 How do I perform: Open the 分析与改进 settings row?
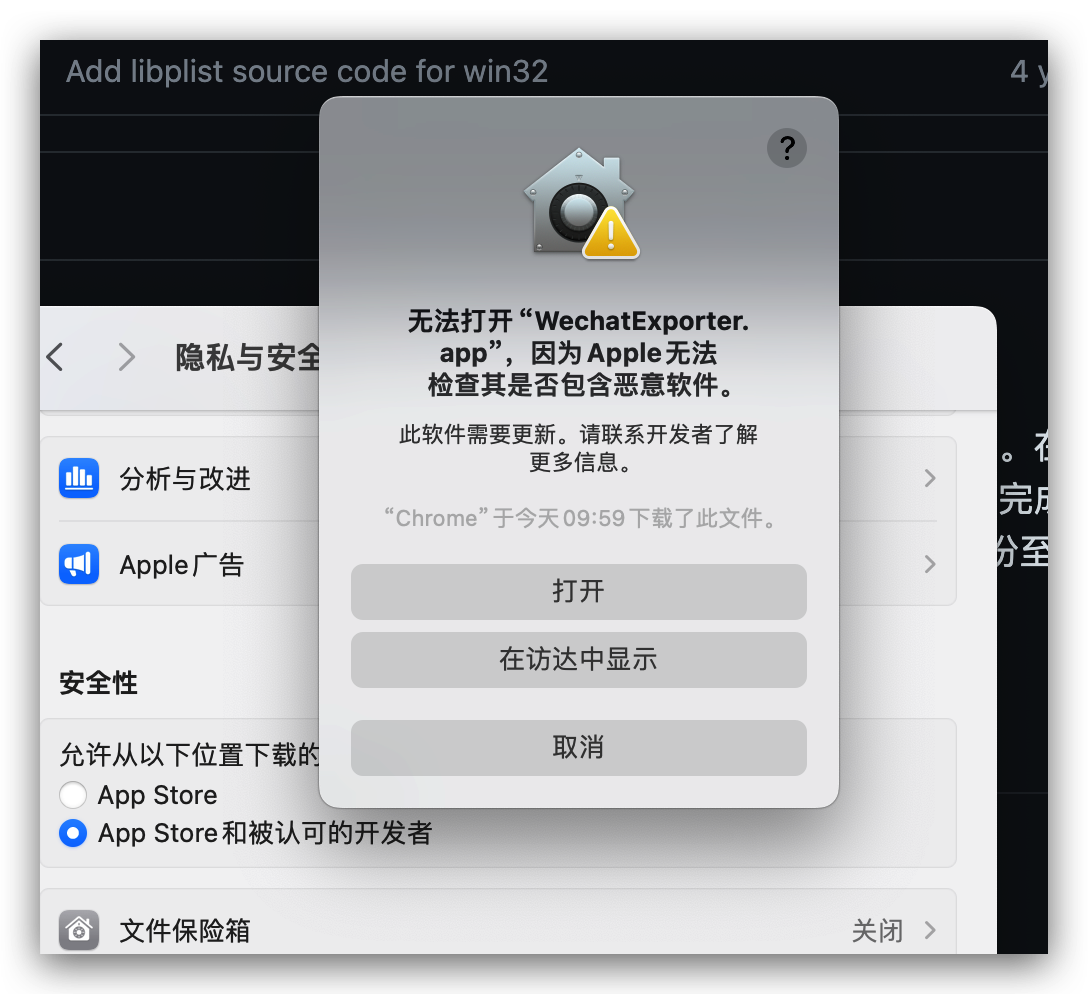[x=498, y=479]
